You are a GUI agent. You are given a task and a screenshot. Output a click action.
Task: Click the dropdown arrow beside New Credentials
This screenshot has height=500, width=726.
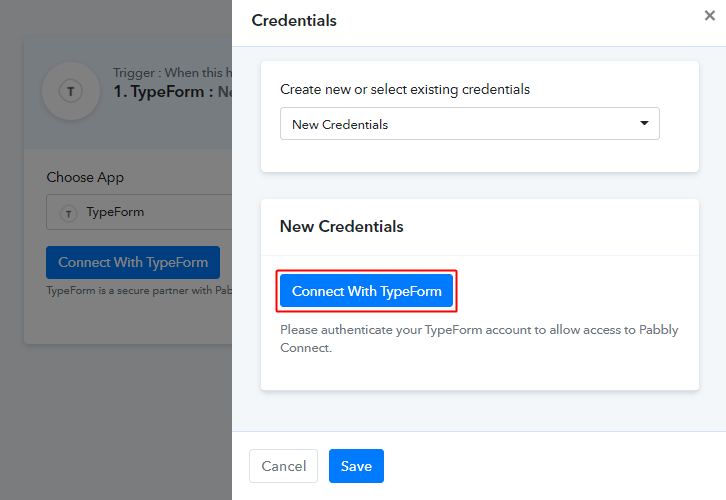tap(644, 123)
